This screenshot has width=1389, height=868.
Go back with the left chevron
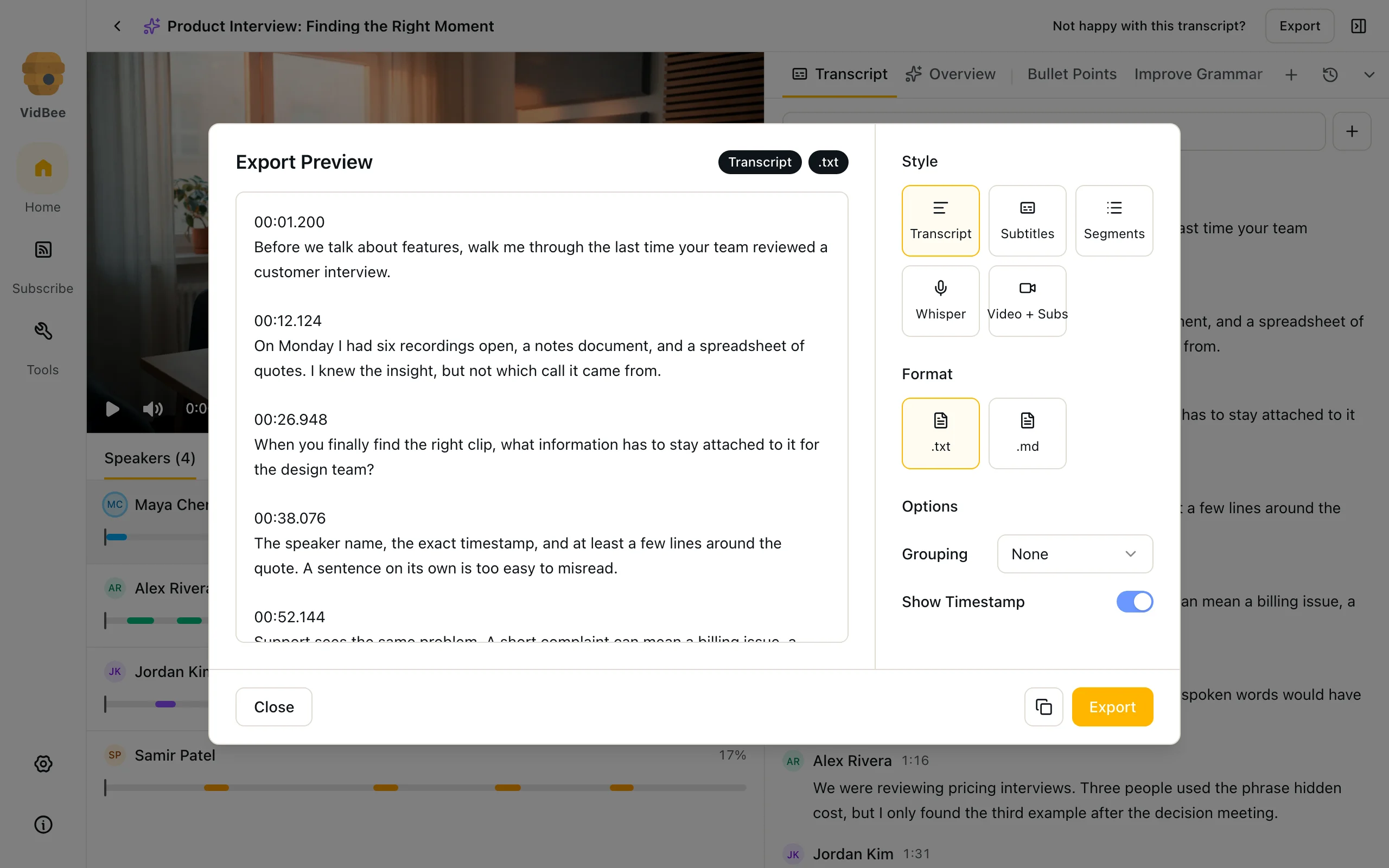(x=117, y=26)
